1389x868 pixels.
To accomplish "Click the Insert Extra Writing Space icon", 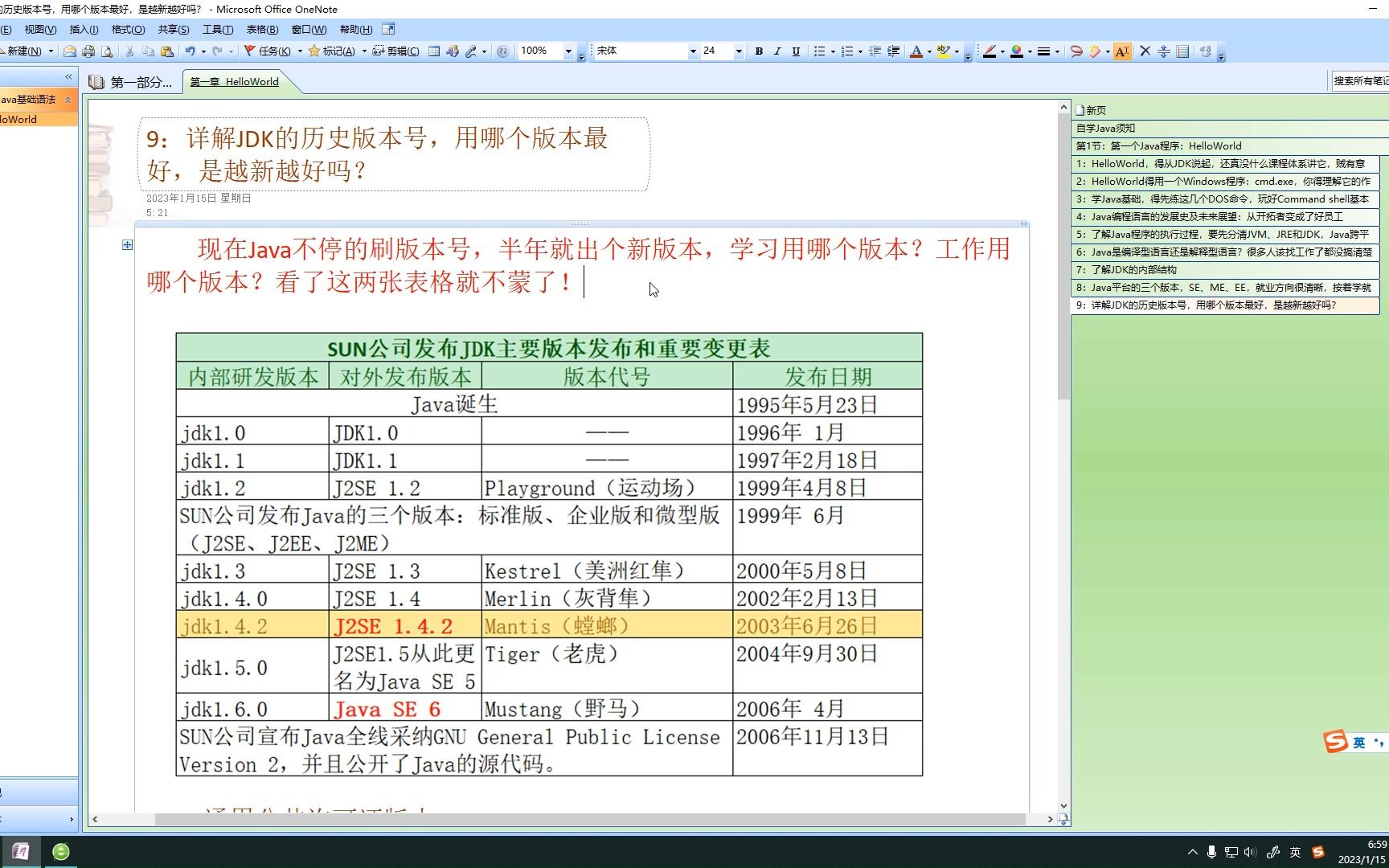I will click(1163, 51).
